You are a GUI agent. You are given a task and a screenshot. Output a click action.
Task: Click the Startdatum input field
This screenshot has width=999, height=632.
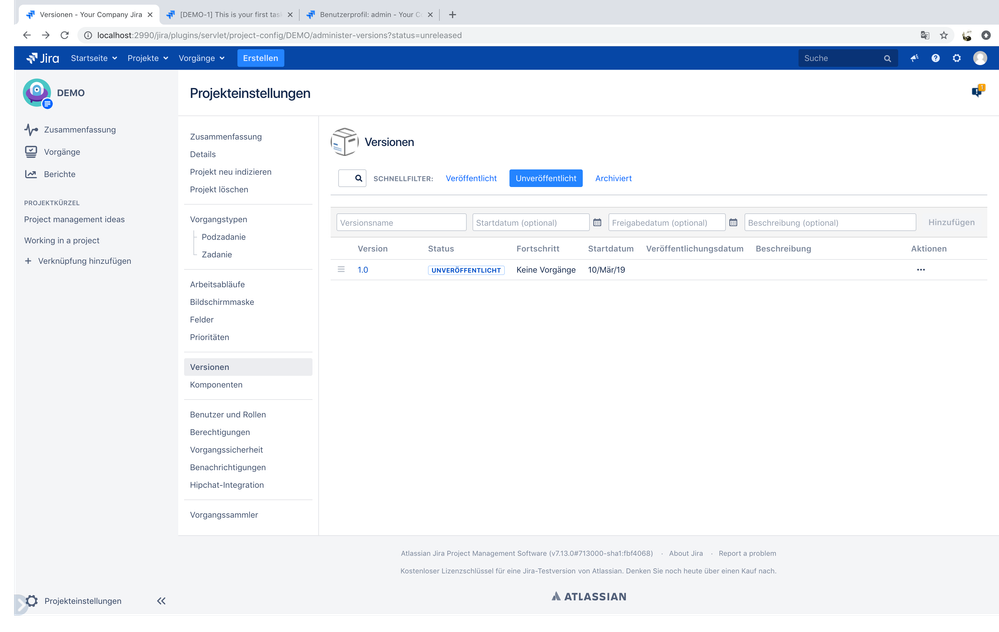pyautogui.click(x=531, y=222)
